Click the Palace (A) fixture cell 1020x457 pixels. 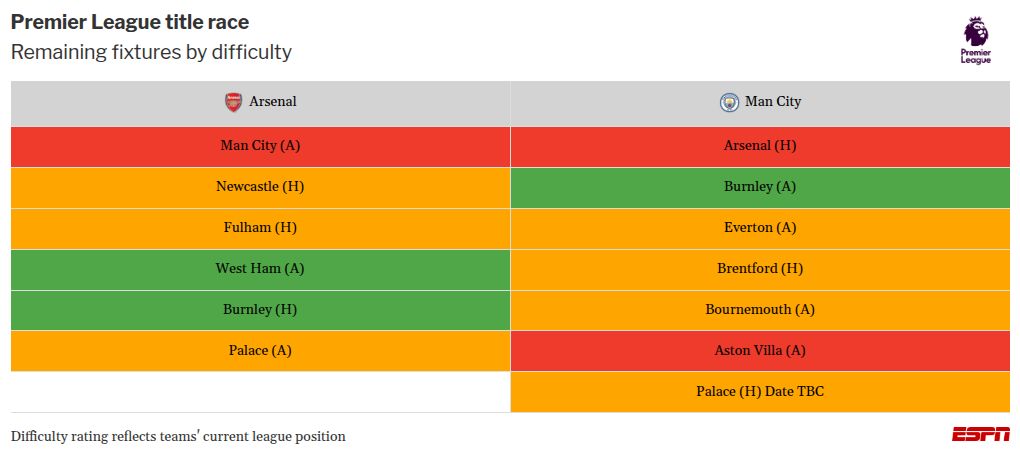[260, 351]
